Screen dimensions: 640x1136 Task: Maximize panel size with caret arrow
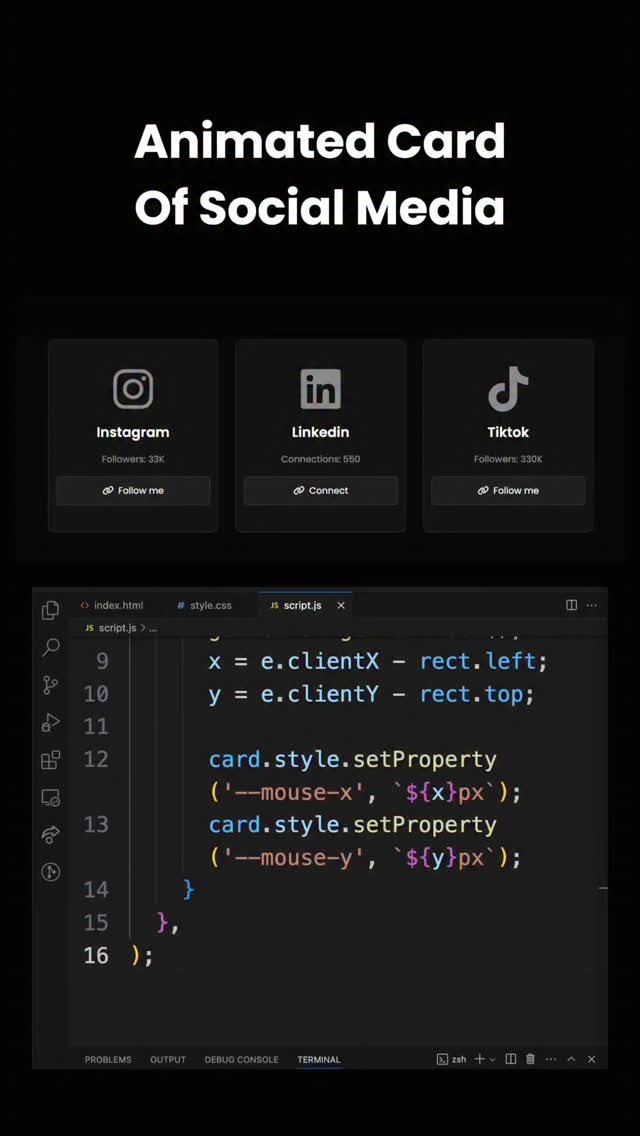pyautogui.click(x=571, y=1059)
